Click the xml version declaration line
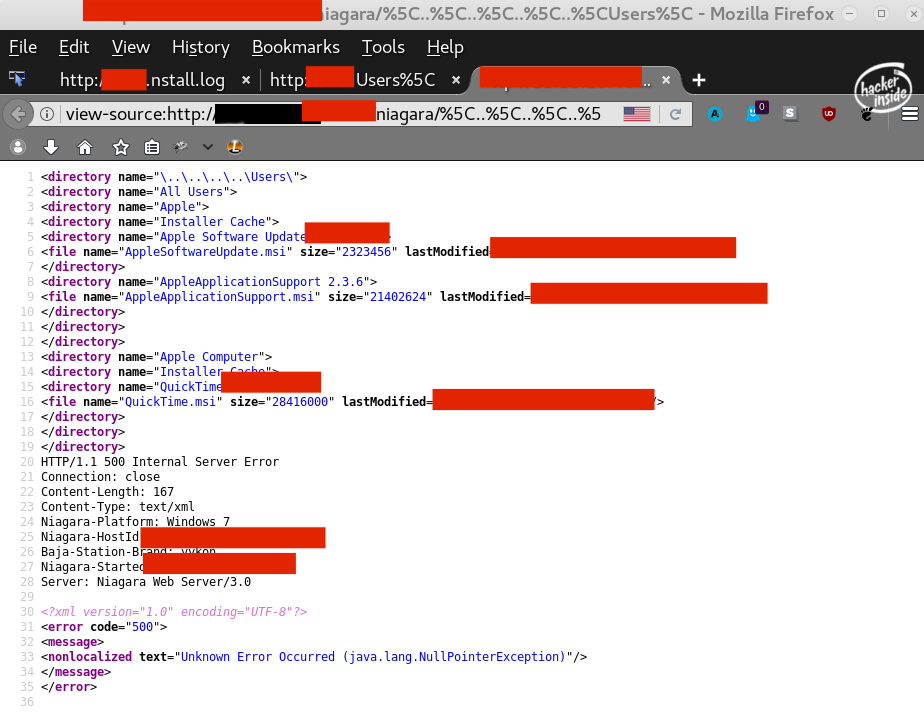Viewport: 924px width, 720px height. coord(174,612)
